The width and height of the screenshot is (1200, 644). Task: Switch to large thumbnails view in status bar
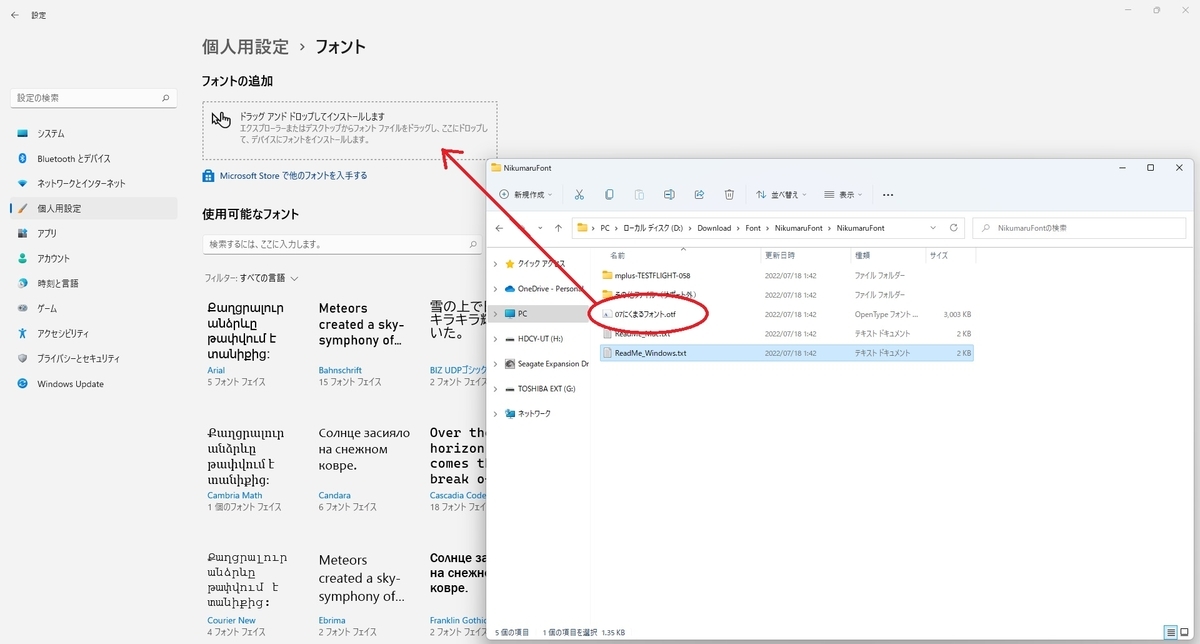pos(1185,632)
